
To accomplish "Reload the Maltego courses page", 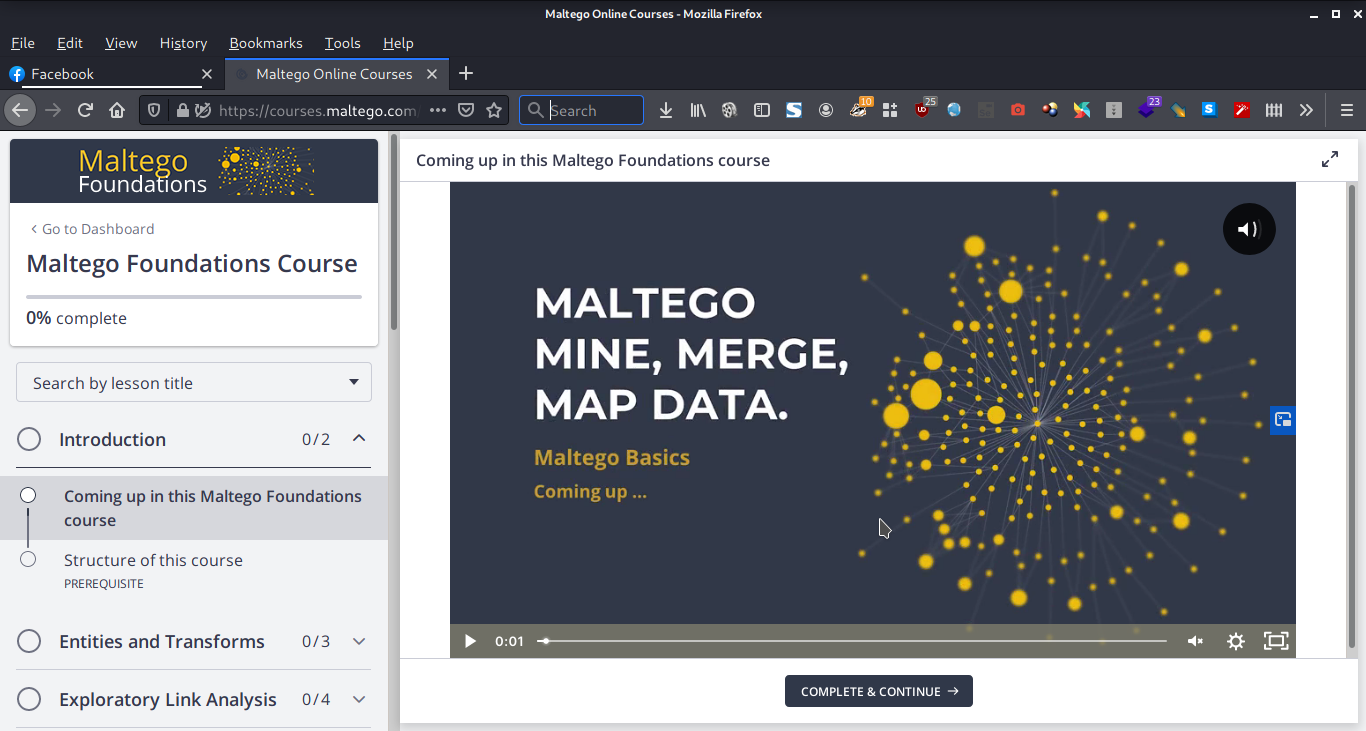I will click(85, 110).
